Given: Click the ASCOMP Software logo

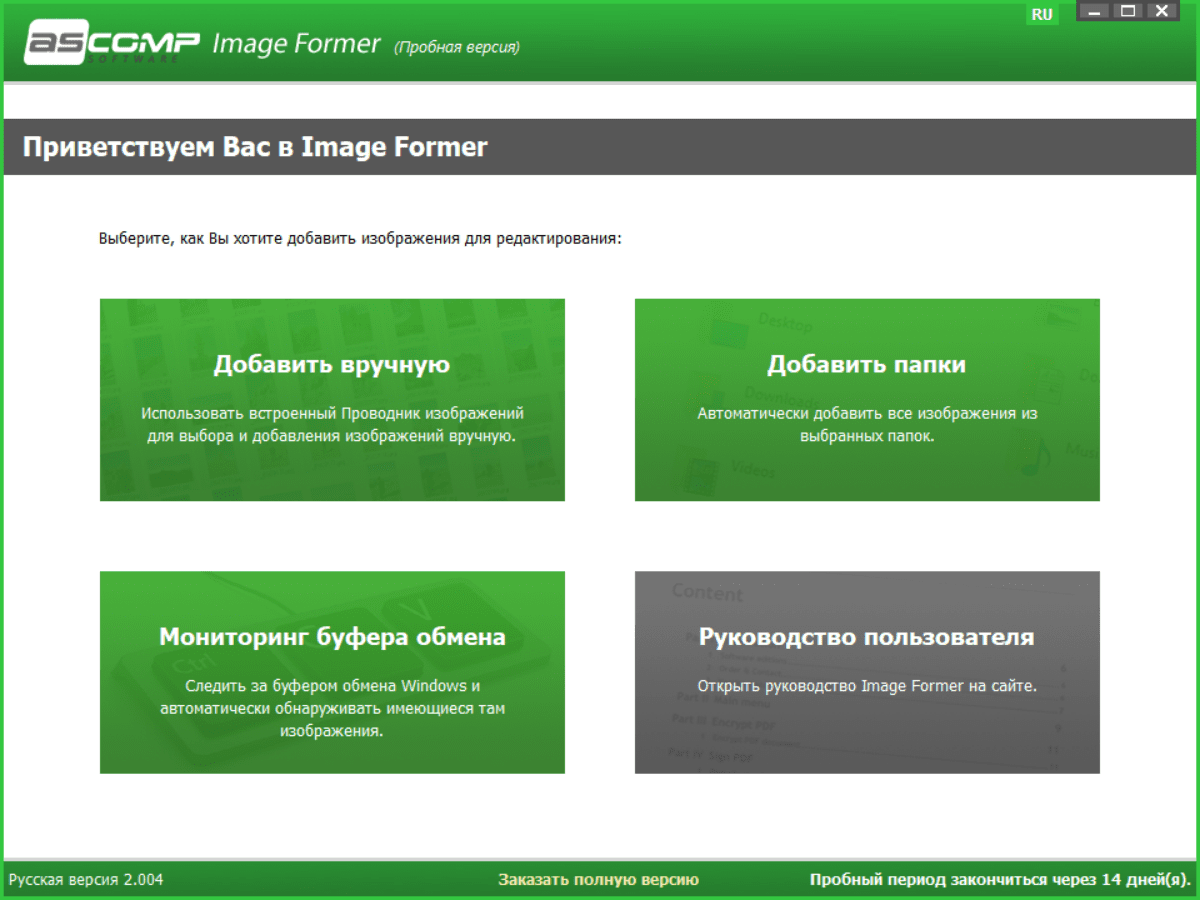Looking at the screenshot, I should (x=112, y=44).
